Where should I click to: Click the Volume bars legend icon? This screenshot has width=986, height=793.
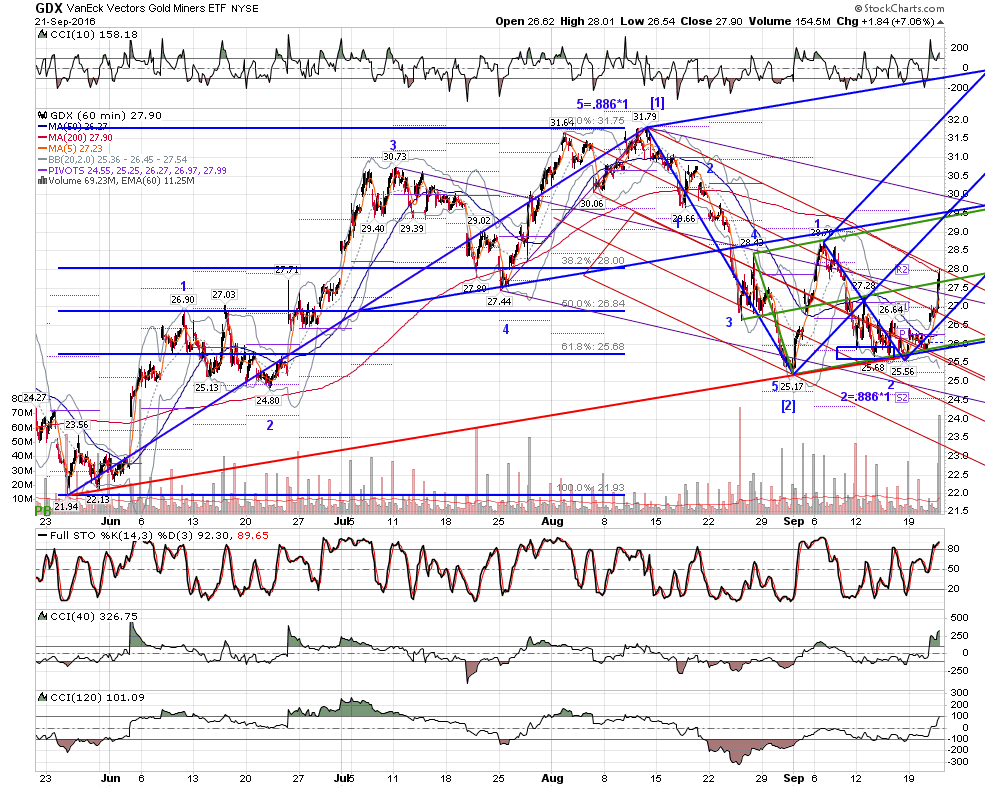click(x=42, y=181)
